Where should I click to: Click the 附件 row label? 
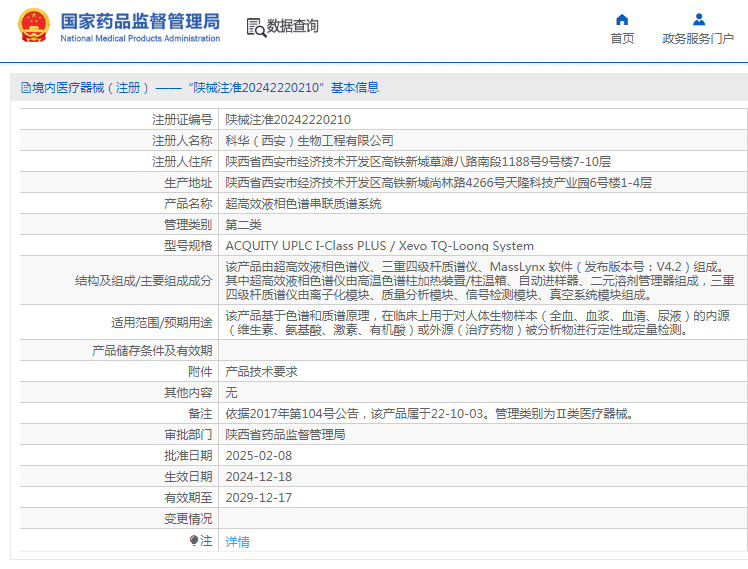(x=200, y=372)
